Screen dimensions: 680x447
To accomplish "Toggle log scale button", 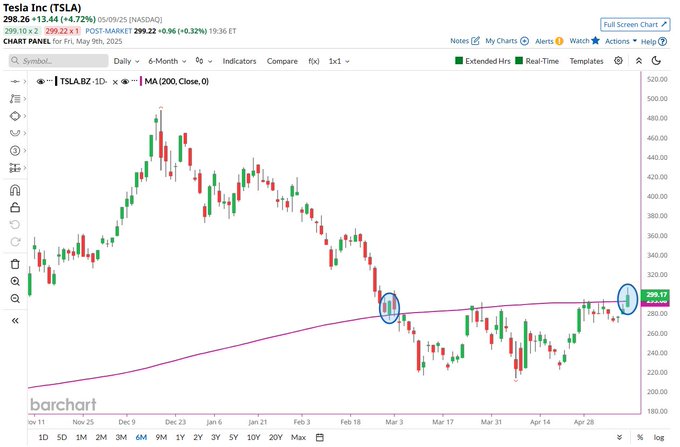I will tap(659, 437).
